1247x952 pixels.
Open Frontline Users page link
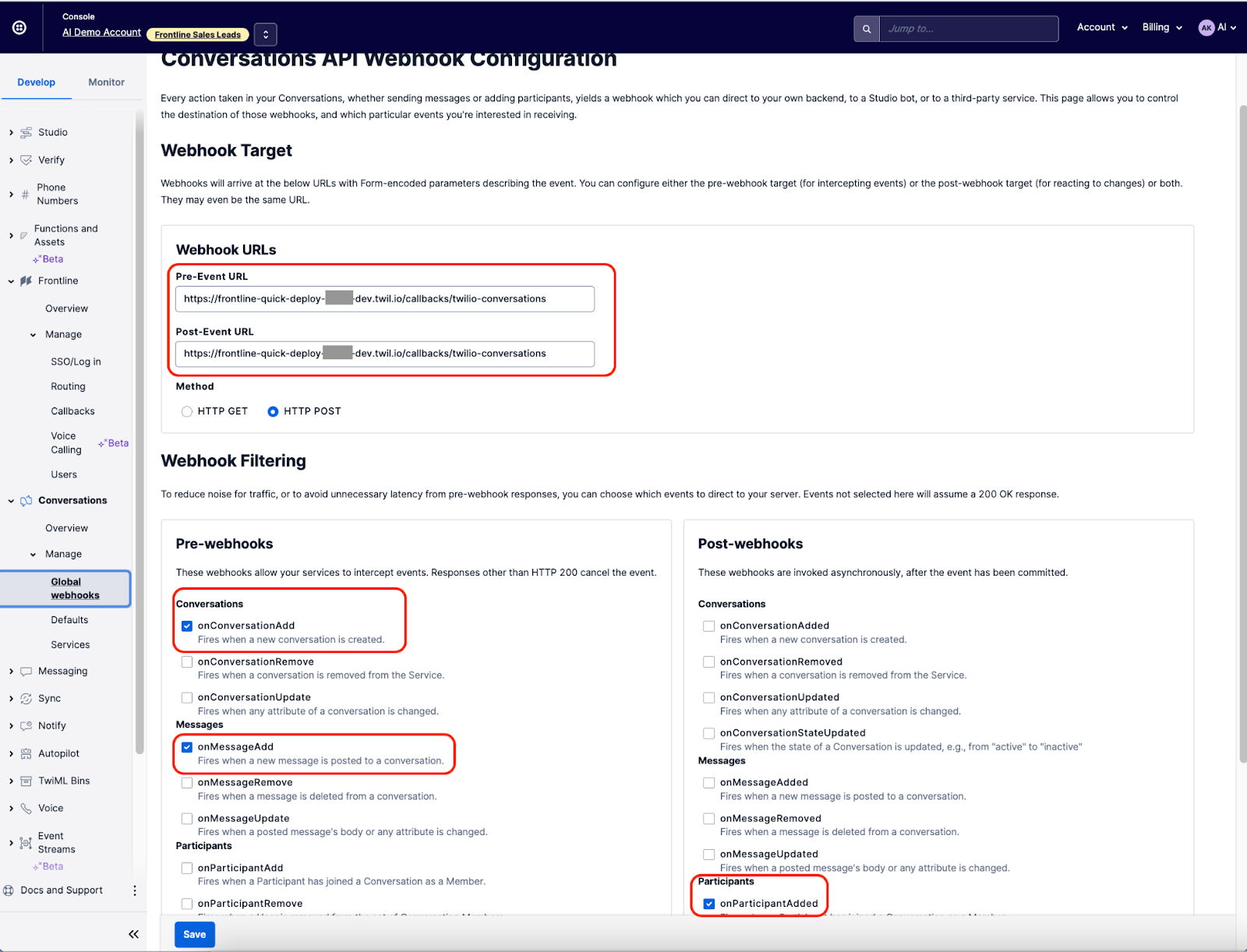tap(64, 474)
